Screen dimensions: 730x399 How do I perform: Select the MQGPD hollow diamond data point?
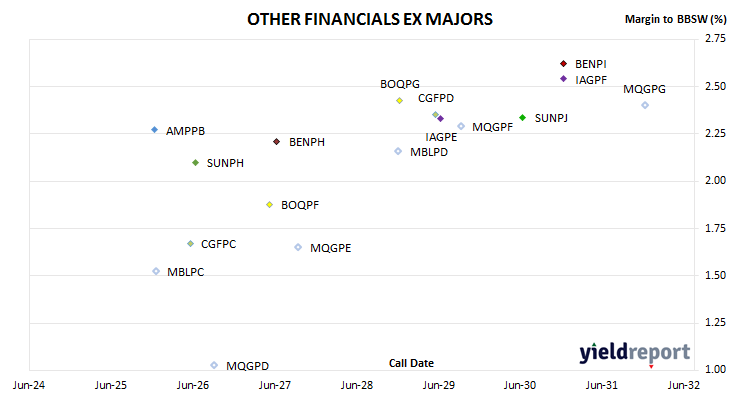click(214, 365)
